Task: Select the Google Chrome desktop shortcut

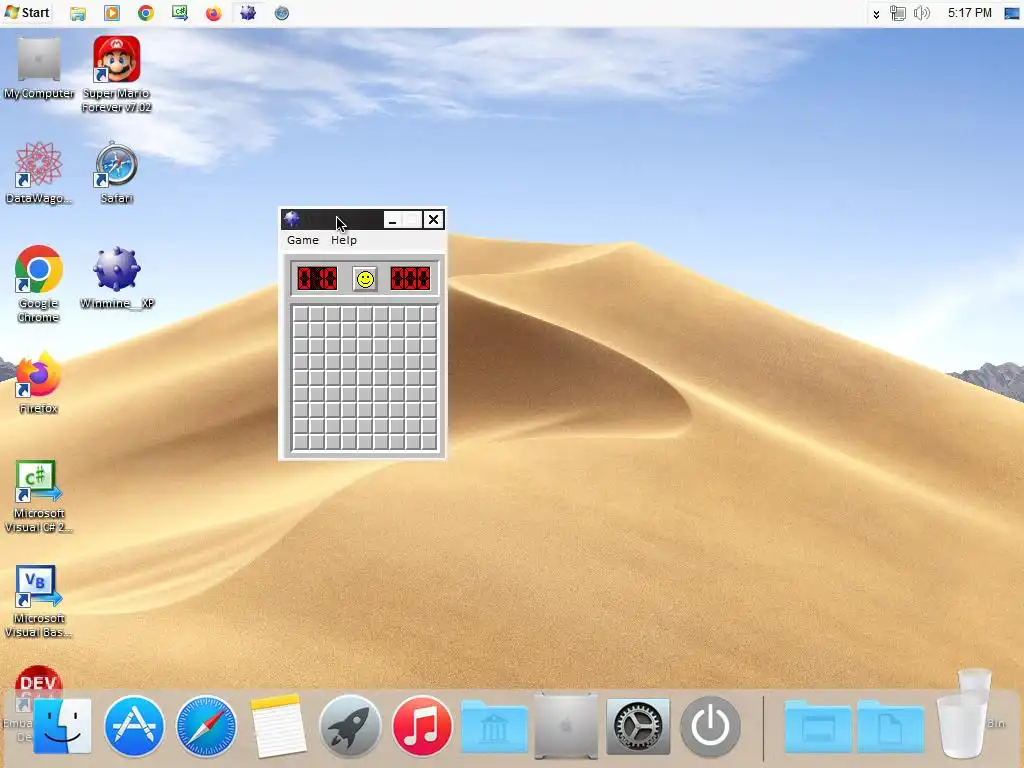Action: click(x=39, y=284)
